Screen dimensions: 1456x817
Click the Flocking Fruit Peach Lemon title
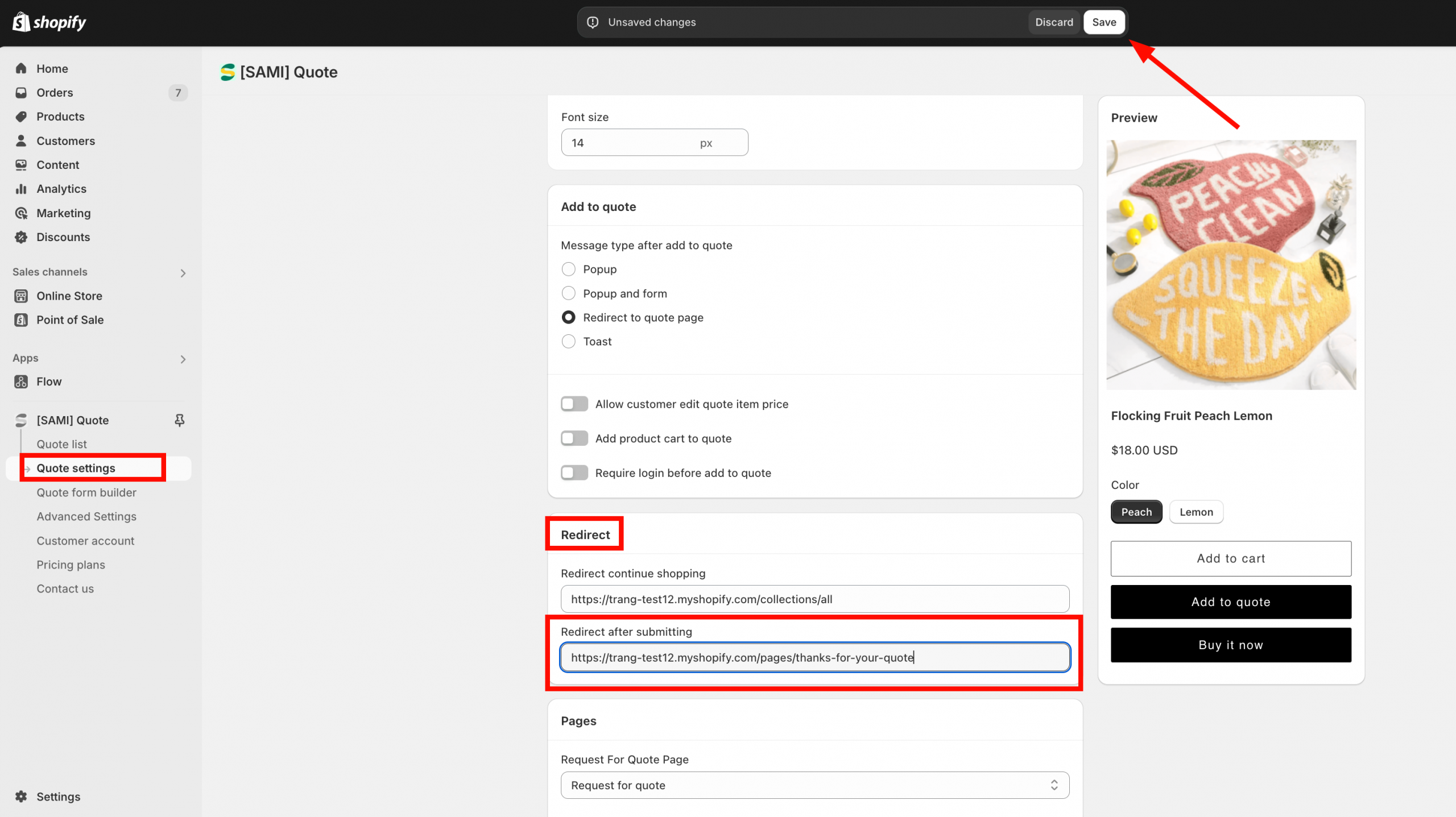1192,416
